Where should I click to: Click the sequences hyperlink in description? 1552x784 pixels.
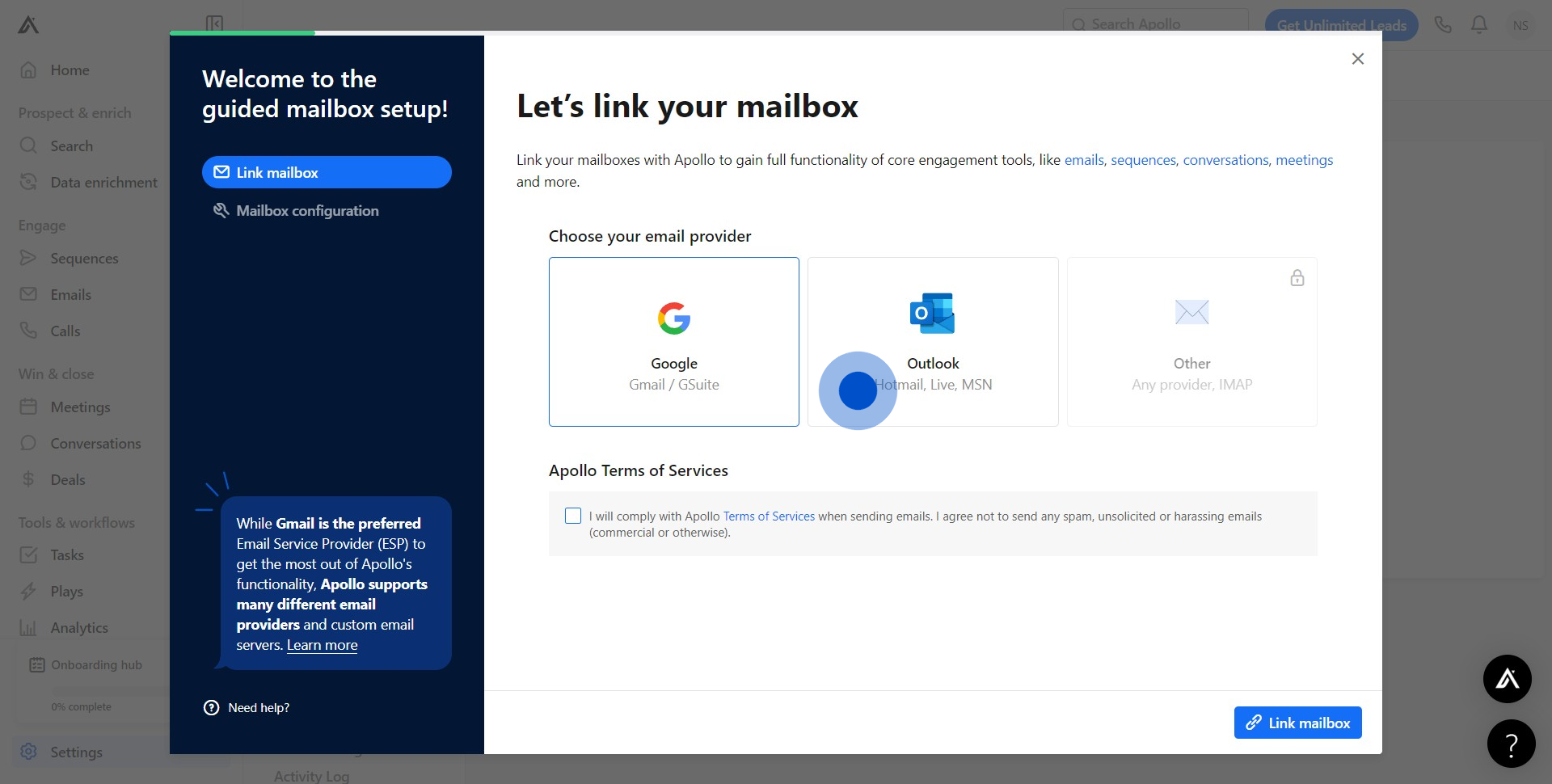1143,160
